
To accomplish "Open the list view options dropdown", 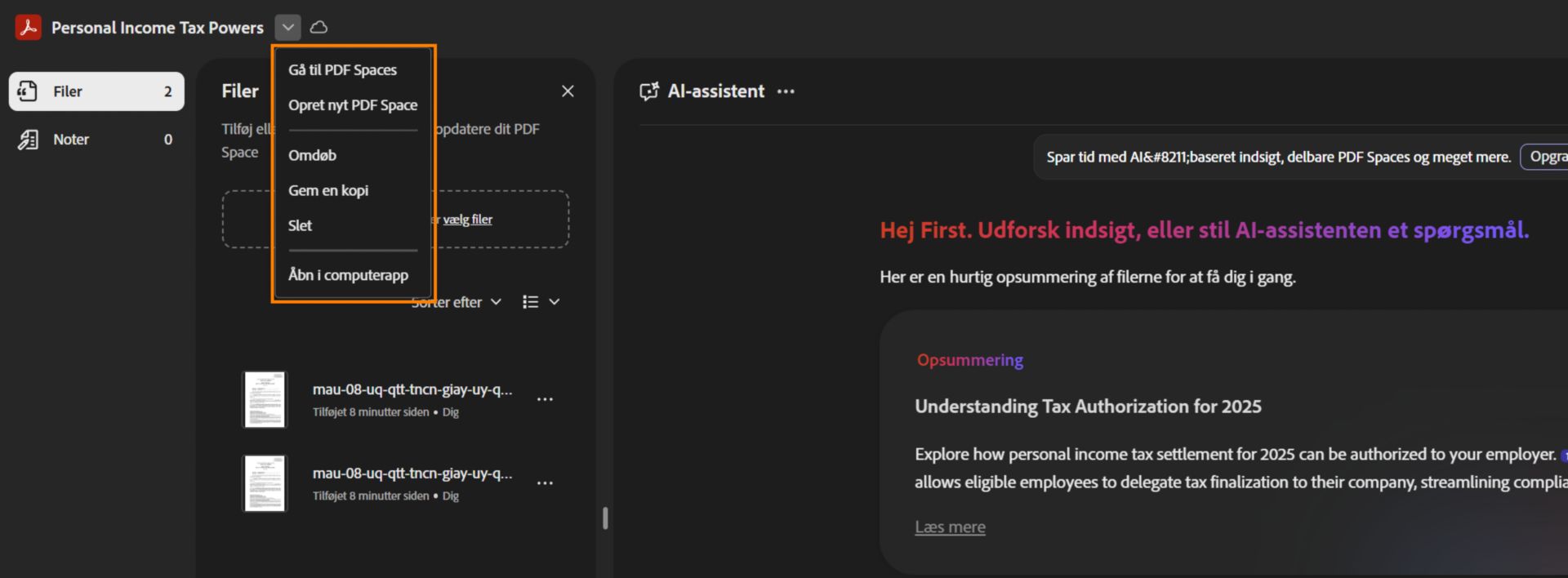I will click(x=541, y=302).
